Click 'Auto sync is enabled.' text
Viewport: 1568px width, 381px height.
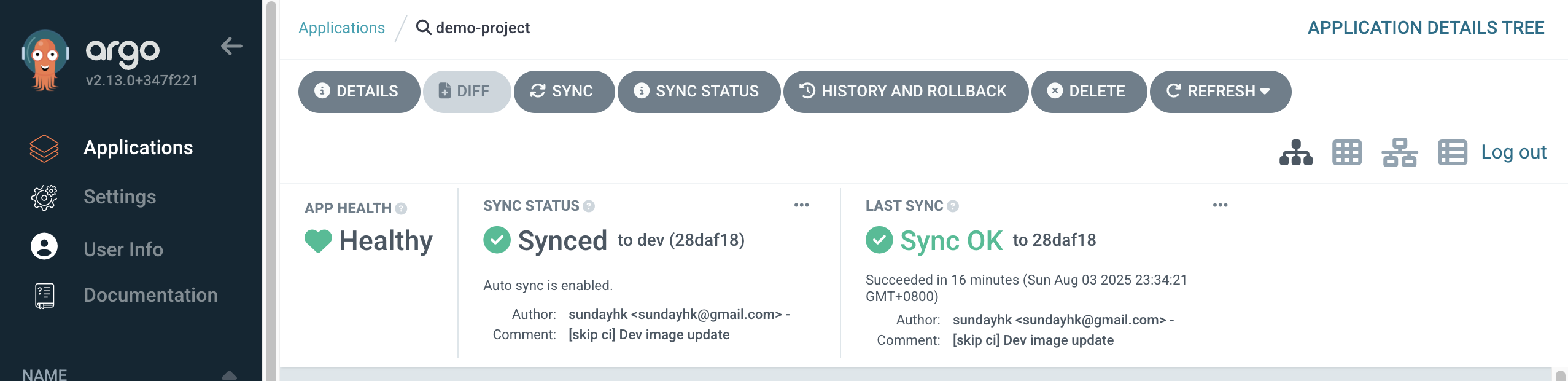[548, 285]
